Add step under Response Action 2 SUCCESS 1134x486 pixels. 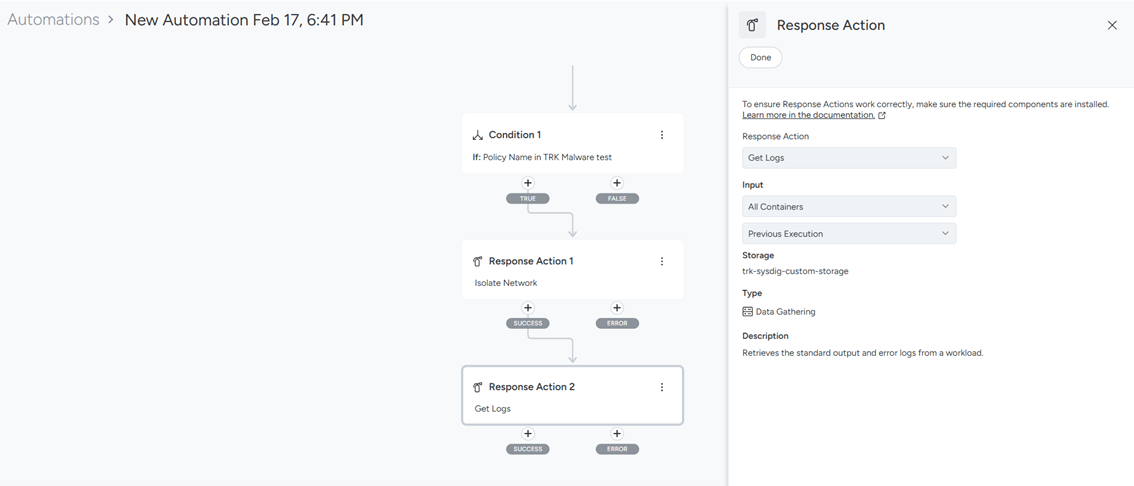[x=528, y=434]
